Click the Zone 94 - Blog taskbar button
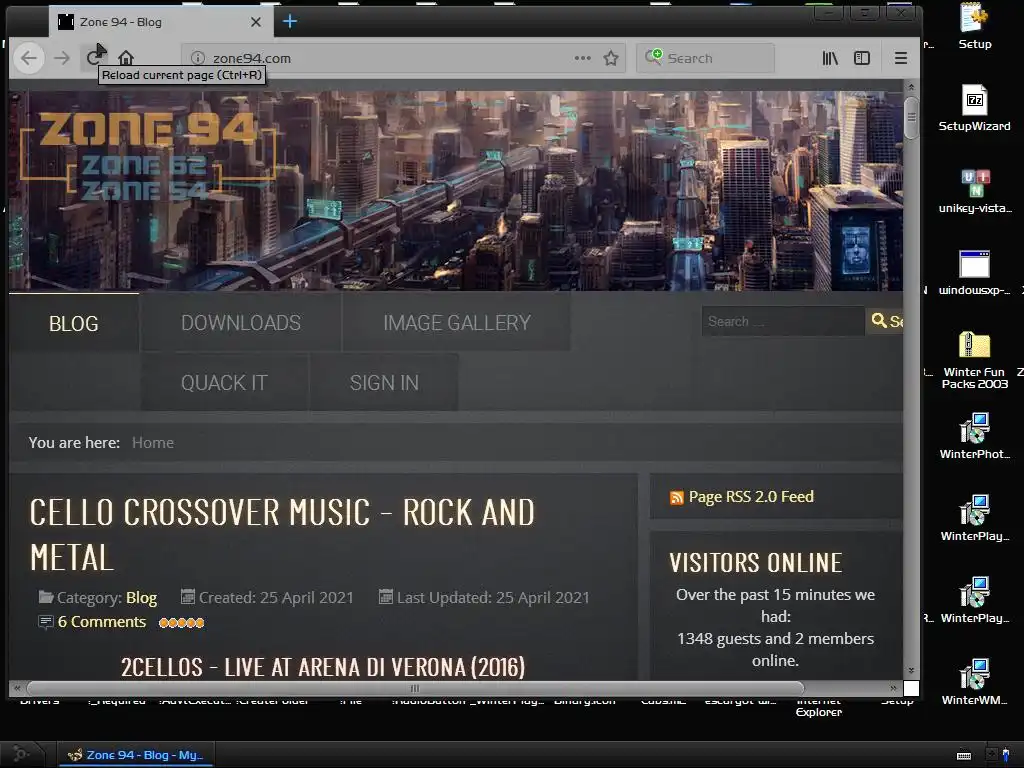1024x768 pixels. pyautogui.click(x=136, y=755)
